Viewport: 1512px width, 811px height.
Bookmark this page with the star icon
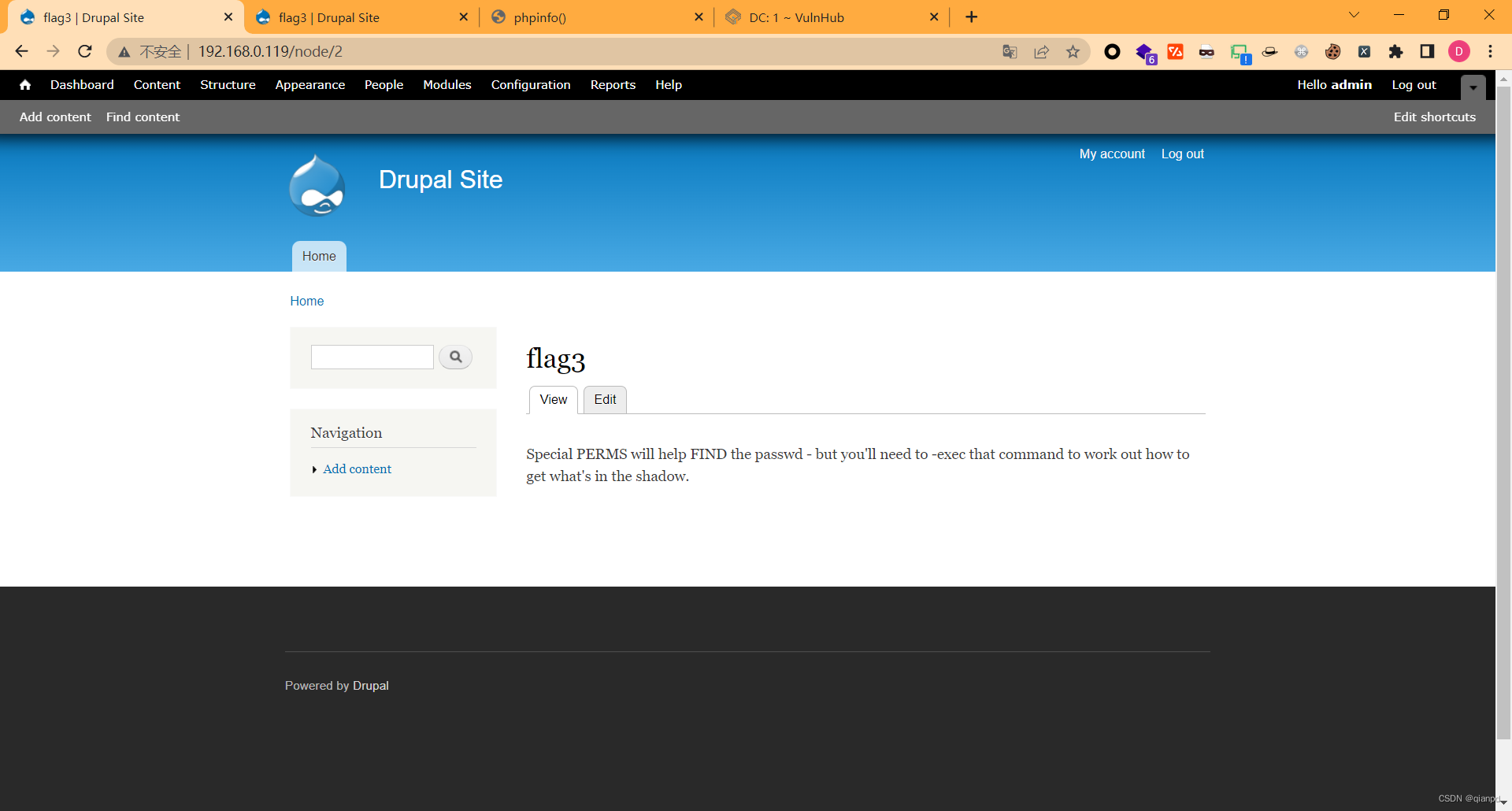1073,52
